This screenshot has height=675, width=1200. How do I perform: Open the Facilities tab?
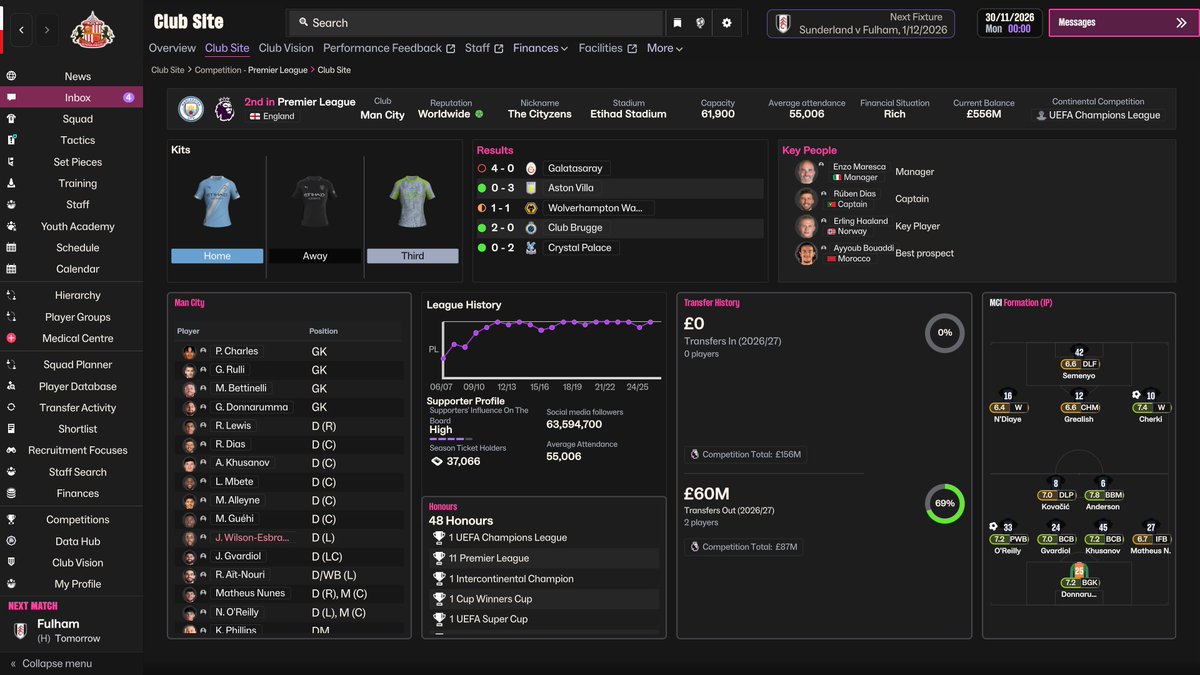(608, 48)
